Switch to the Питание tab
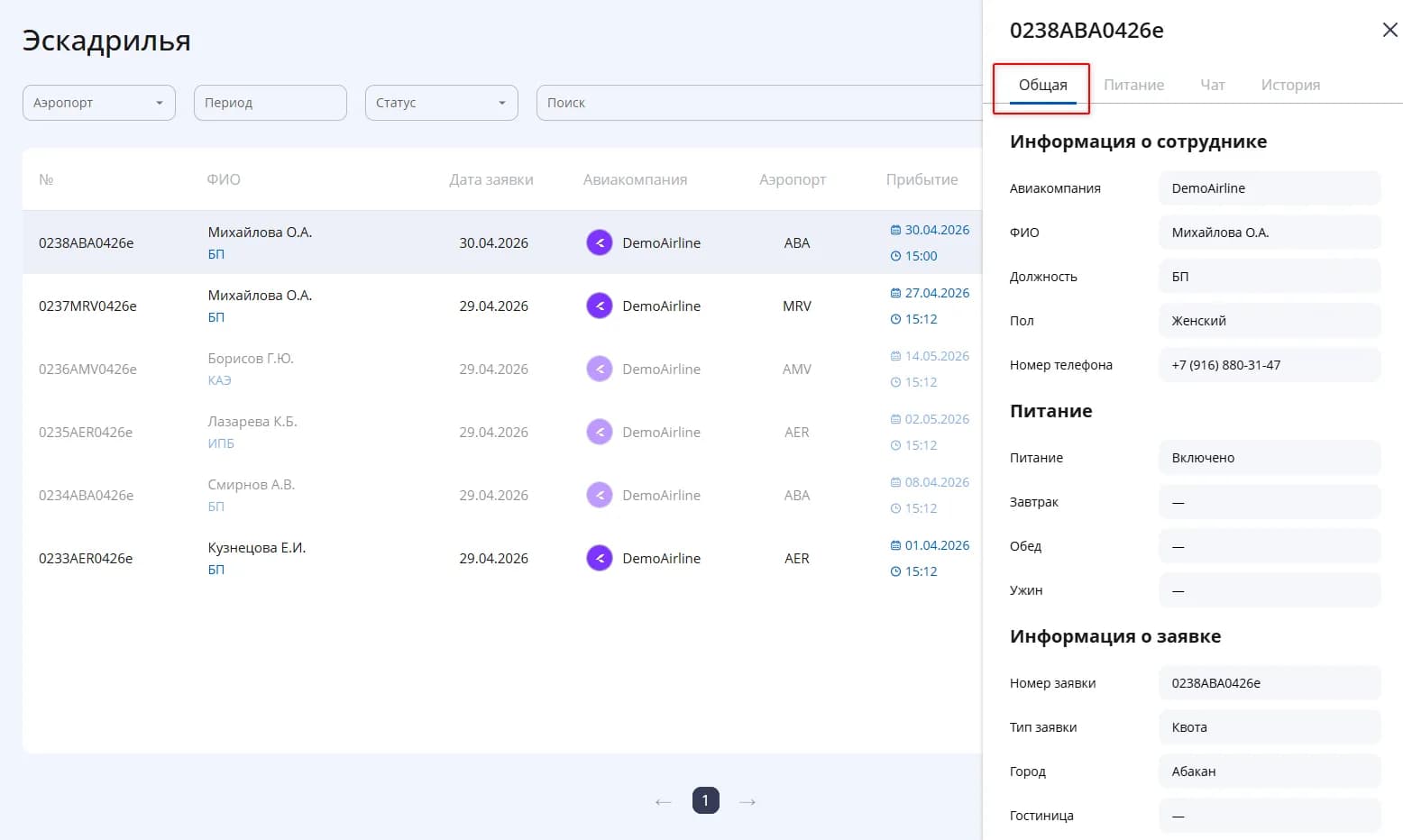Viewport: 1403px width, 840px height. click(x=1133, y=85)
